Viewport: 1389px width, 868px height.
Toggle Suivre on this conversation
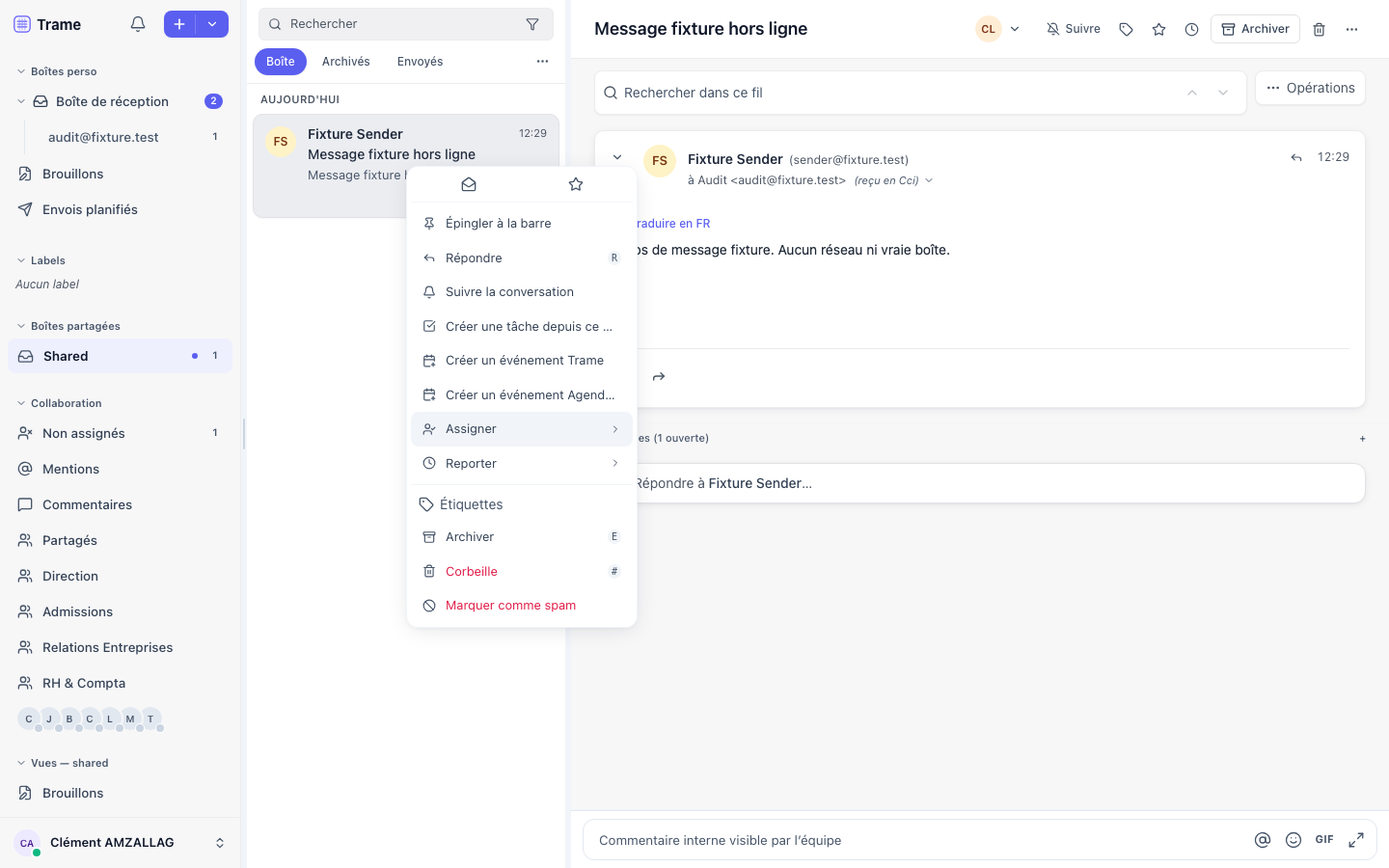coord(1074,29)
